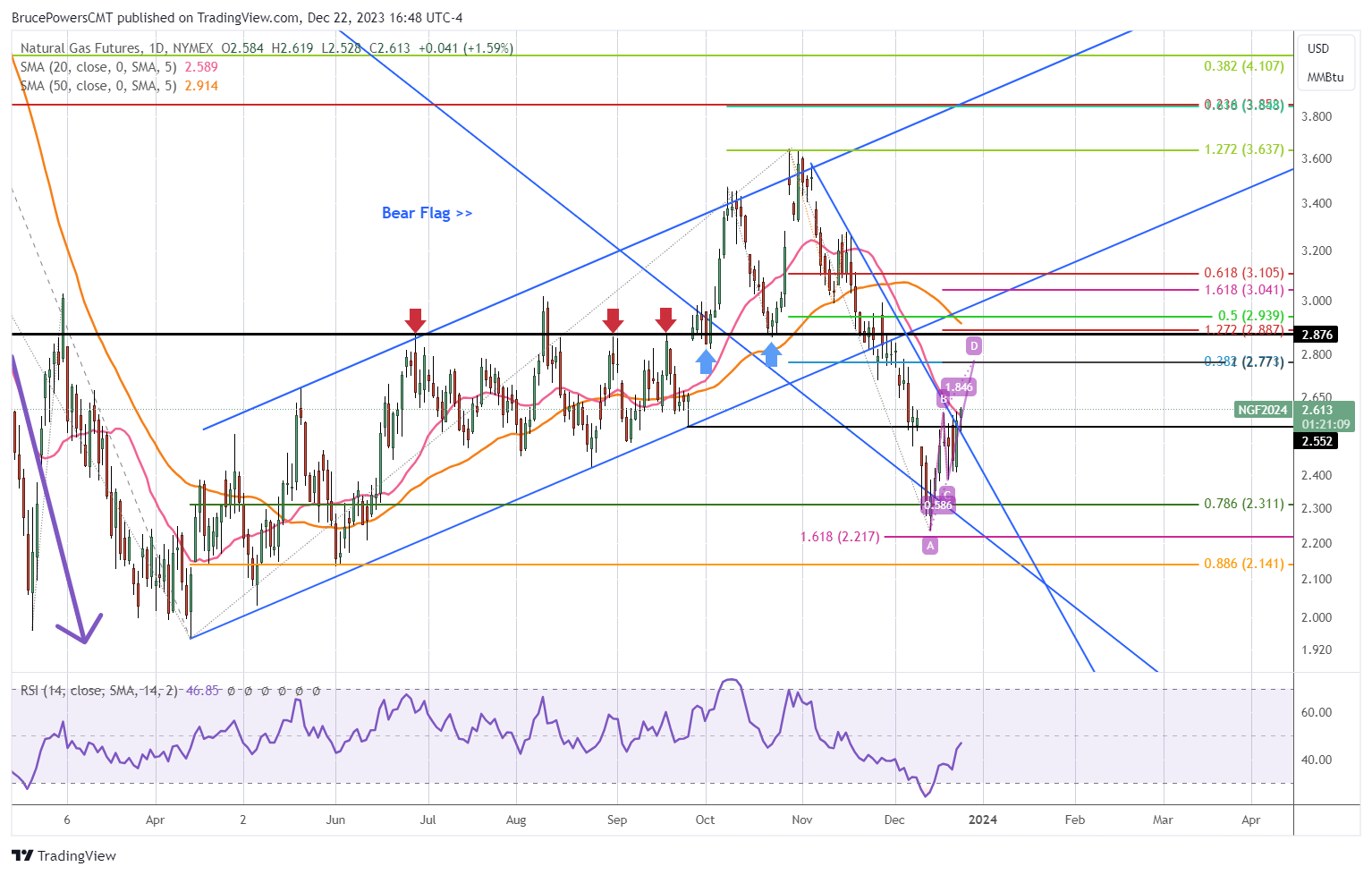Click the RSI 40.00 axis tick
The width and height of the screenshot is (1372, 875).
click(1317, 760)
